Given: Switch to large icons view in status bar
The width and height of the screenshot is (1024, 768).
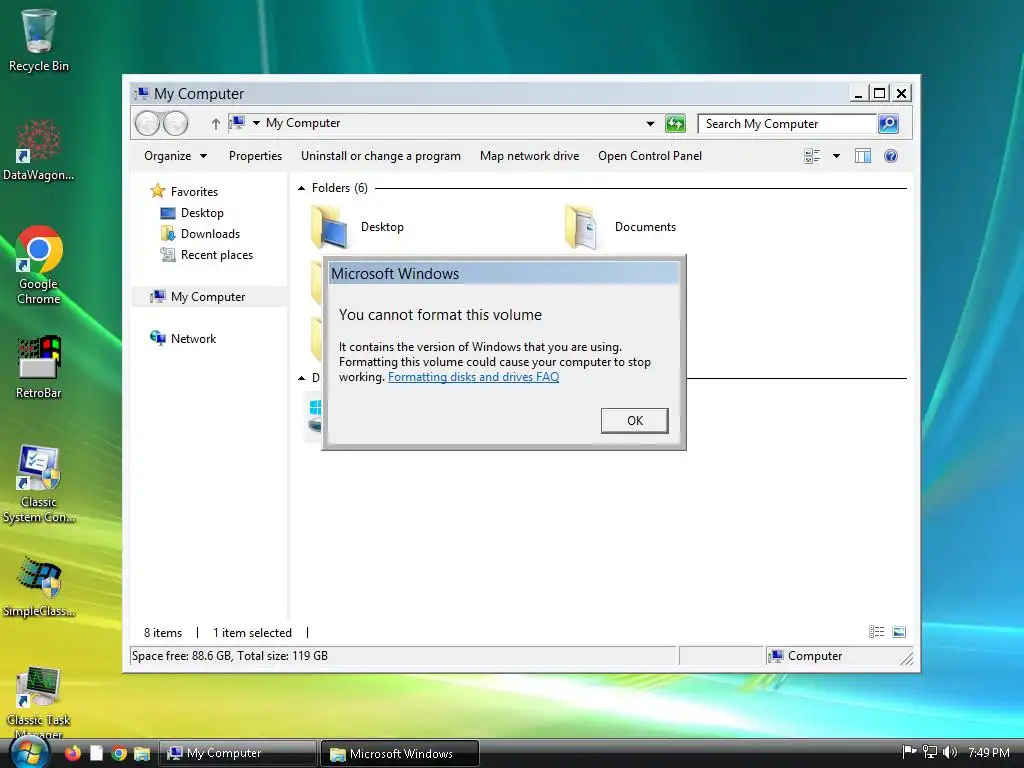Looking at the screenshot, I should click(899, 632).
